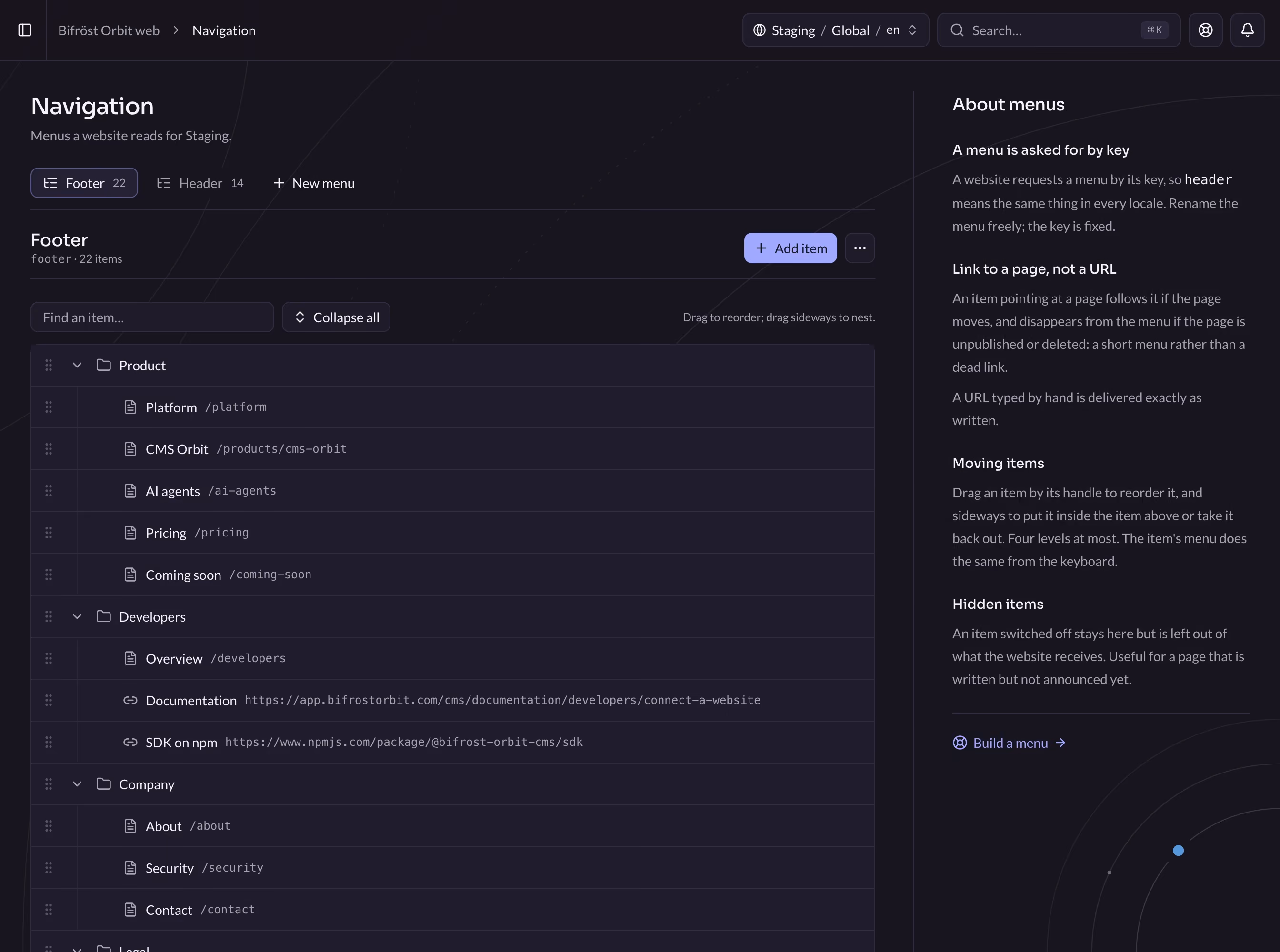This screenshot has height=952, width=1280.
Task: Open the Build a menu guide link
Action: [1009, 743]
